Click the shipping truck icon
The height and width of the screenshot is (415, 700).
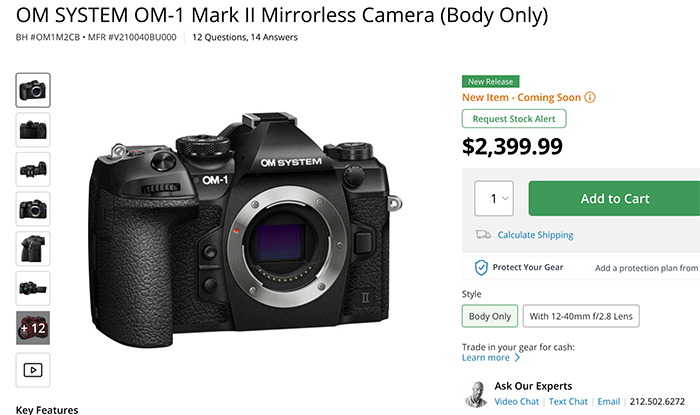pos(483,235)
